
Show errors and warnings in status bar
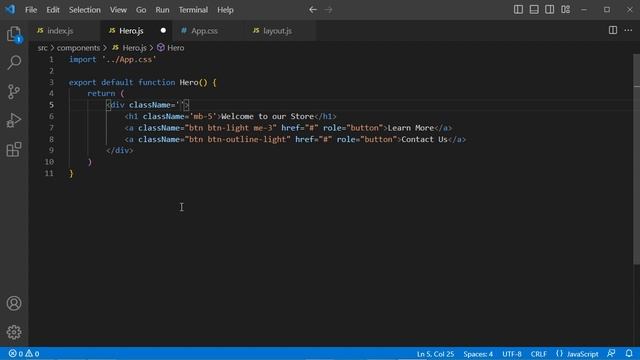point(24,353)
